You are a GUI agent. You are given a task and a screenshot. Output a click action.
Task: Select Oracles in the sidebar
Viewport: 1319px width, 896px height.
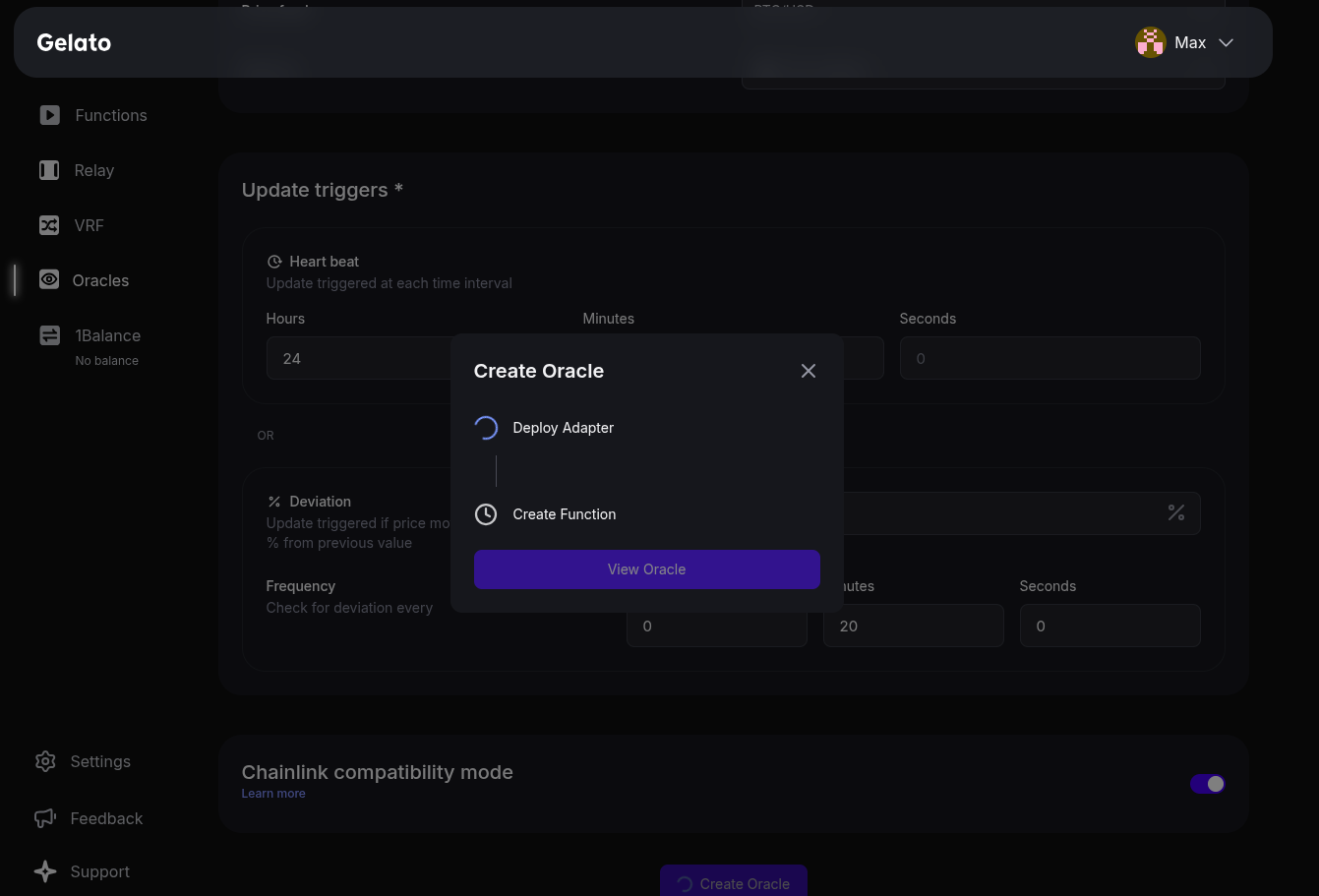coord(100,280)
